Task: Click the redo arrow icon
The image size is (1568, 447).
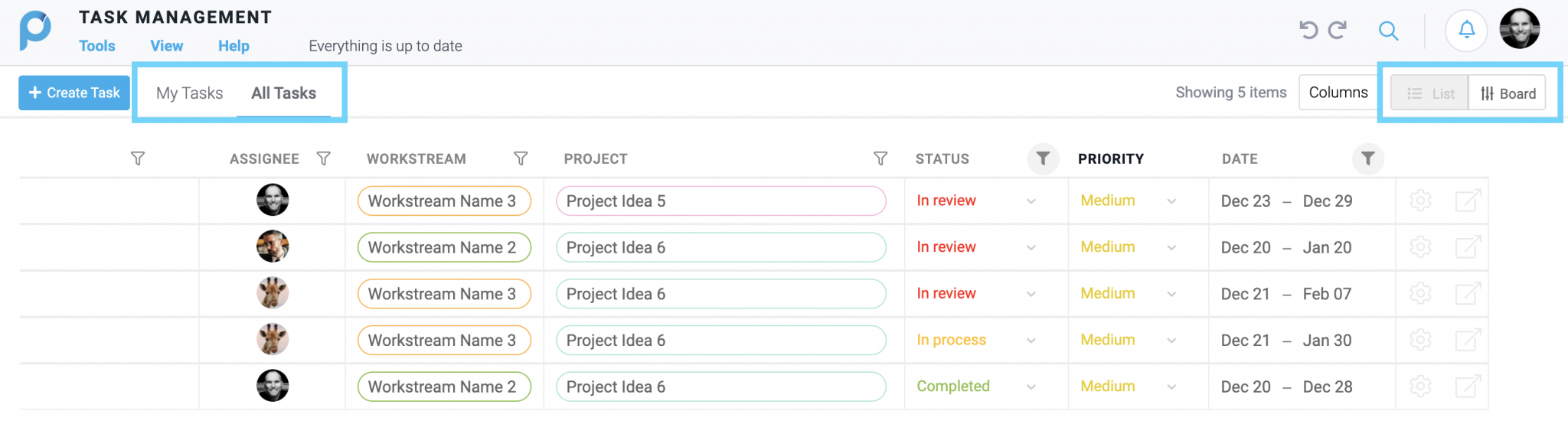Action: click(1338, 30)
